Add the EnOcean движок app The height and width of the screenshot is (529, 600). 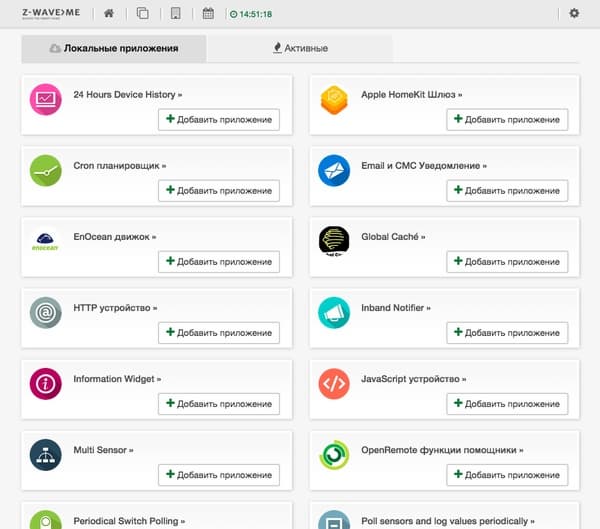pos(219,262)
